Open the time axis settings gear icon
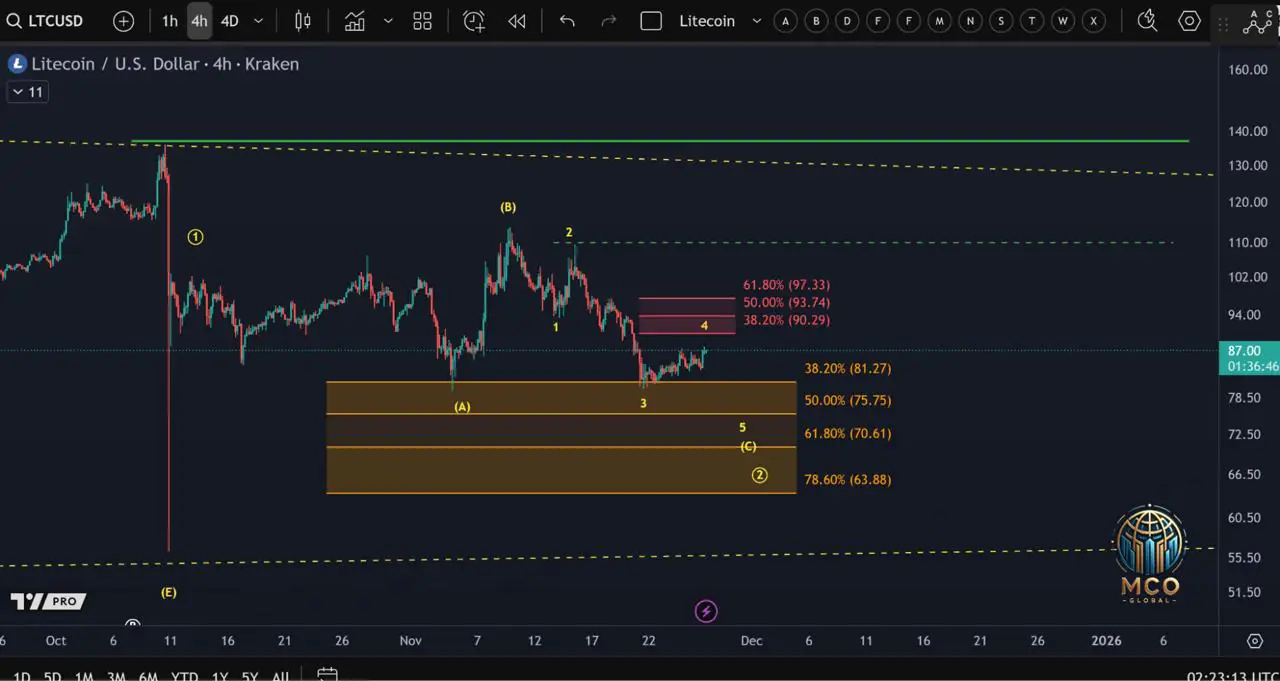 pos(1255,640)
